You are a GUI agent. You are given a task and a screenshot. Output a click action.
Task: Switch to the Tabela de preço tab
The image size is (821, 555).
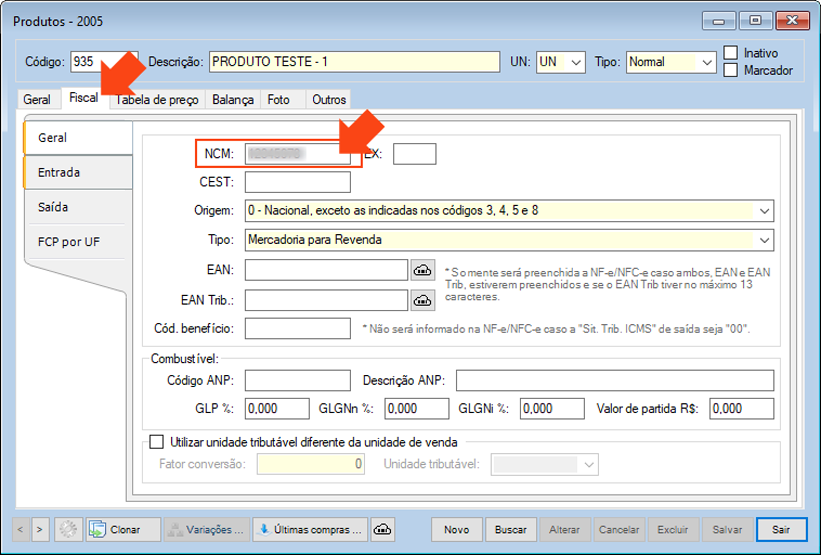(x=158, y=100)
